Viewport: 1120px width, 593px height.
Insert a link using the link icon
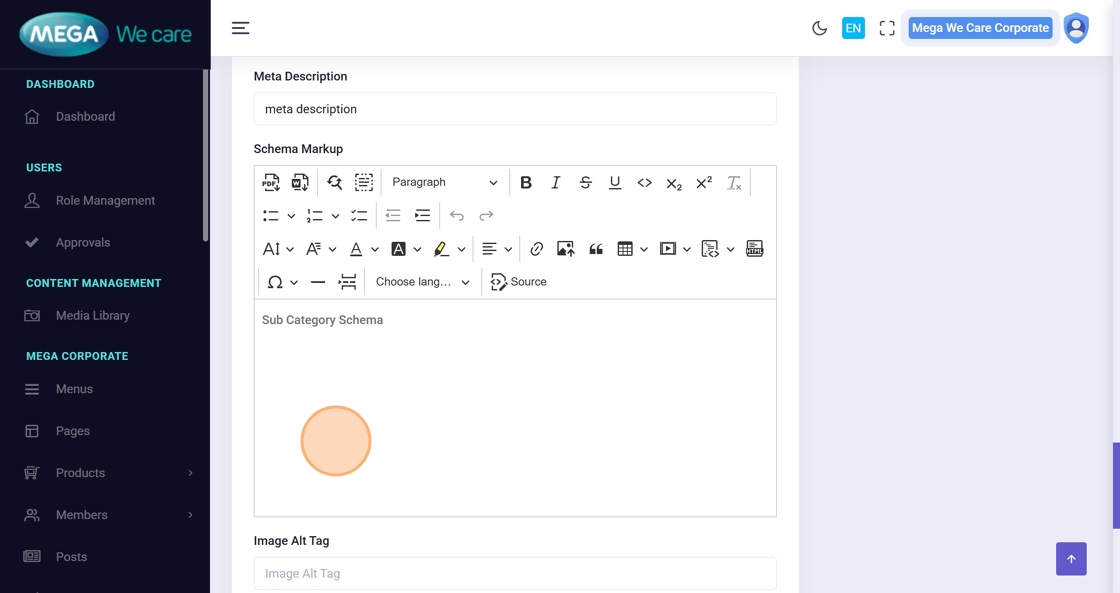(x=536, y=249)
